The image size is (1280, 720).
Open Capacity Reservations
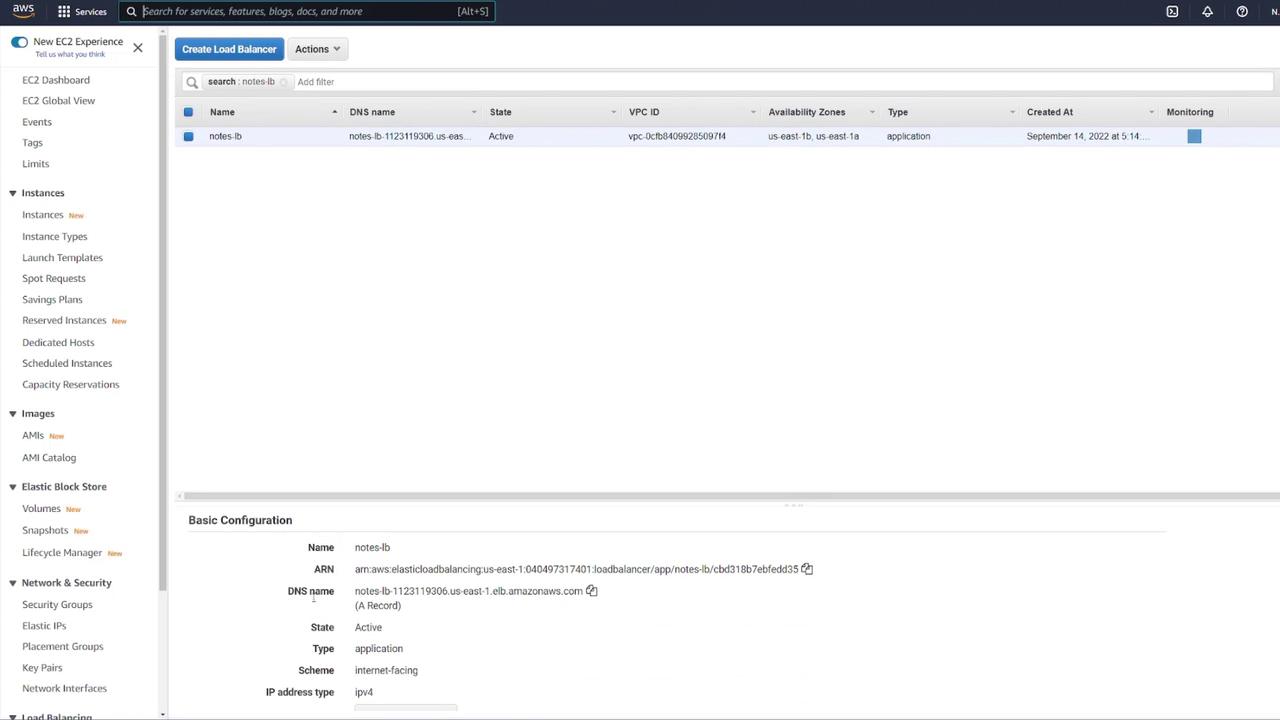(x=71, y=385)
